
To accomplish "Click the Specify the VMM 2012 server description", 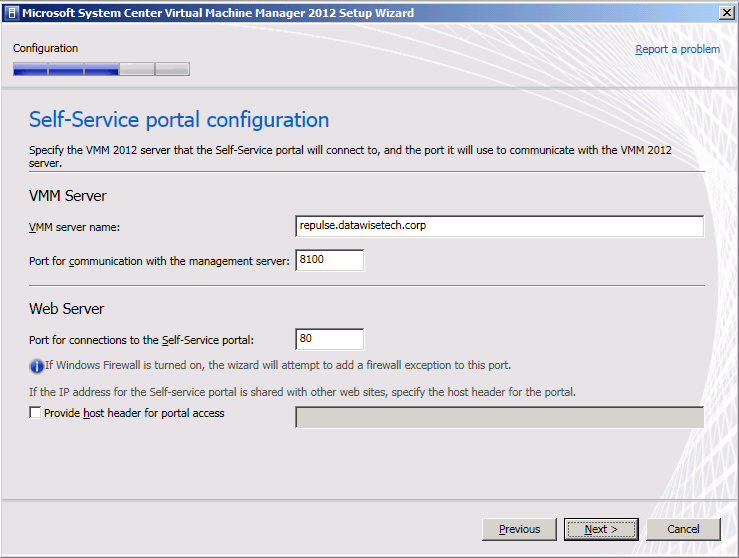I will point(350,156).
